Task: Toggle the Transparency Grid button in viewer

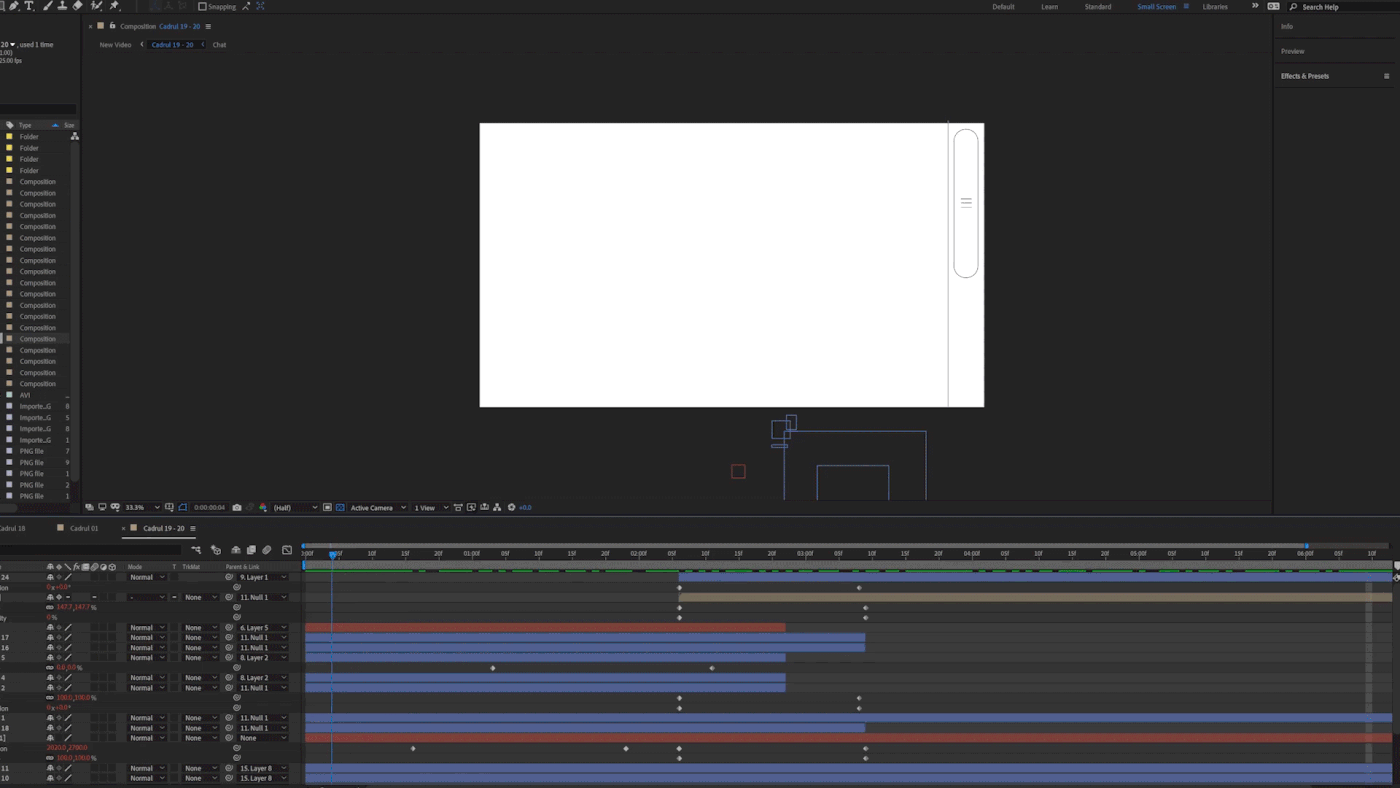Action: [x=340, y=508]
